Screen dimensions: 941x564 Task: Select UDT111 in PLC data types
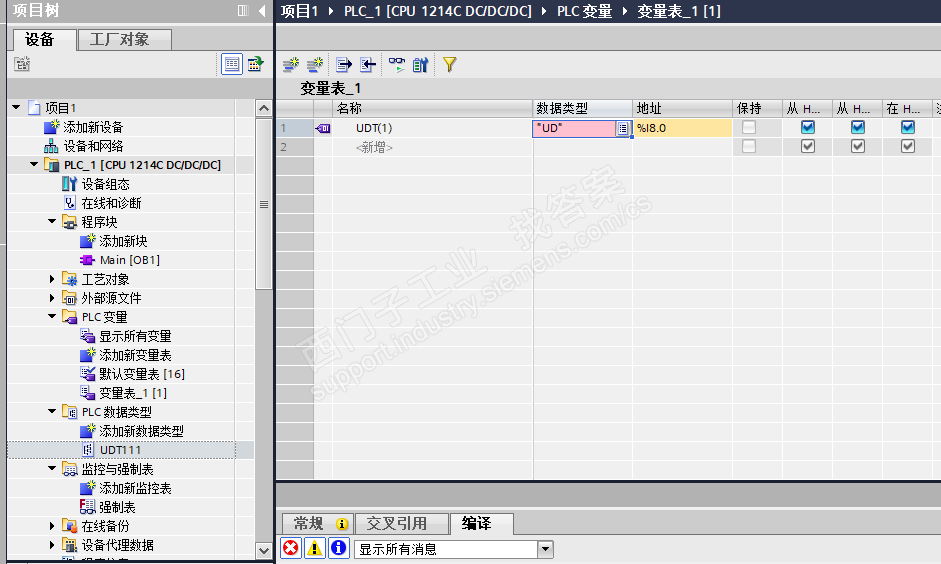point(121,450)
